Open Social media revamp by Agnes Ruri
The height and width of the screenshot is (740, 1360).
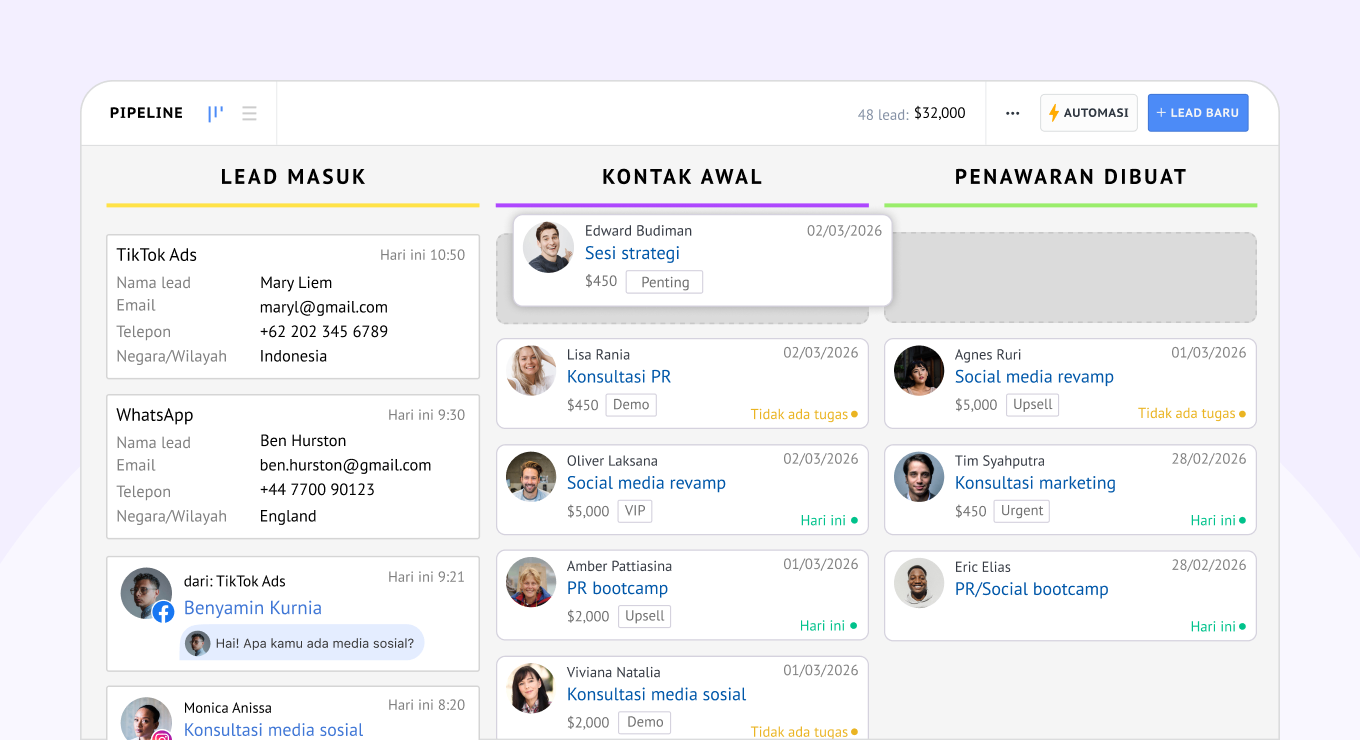pos(1033,377)
